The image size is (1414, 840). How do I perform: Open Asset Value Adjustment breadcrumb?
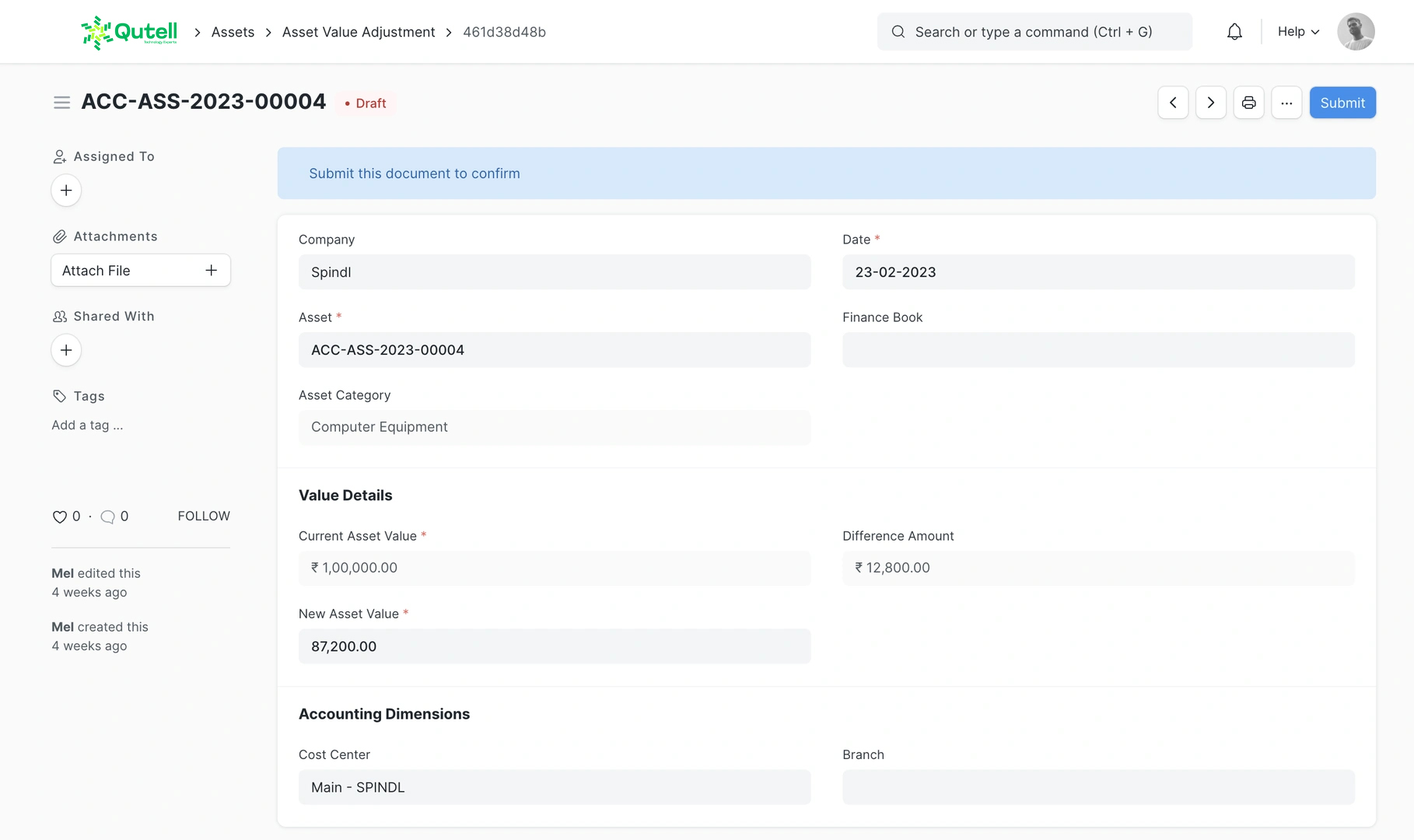click(358, 32)
